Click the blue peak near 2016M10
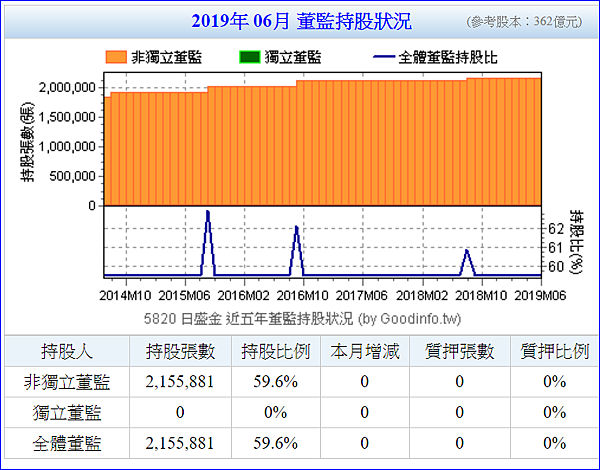This screenshot has height=470, width=600. coord(297,250)
